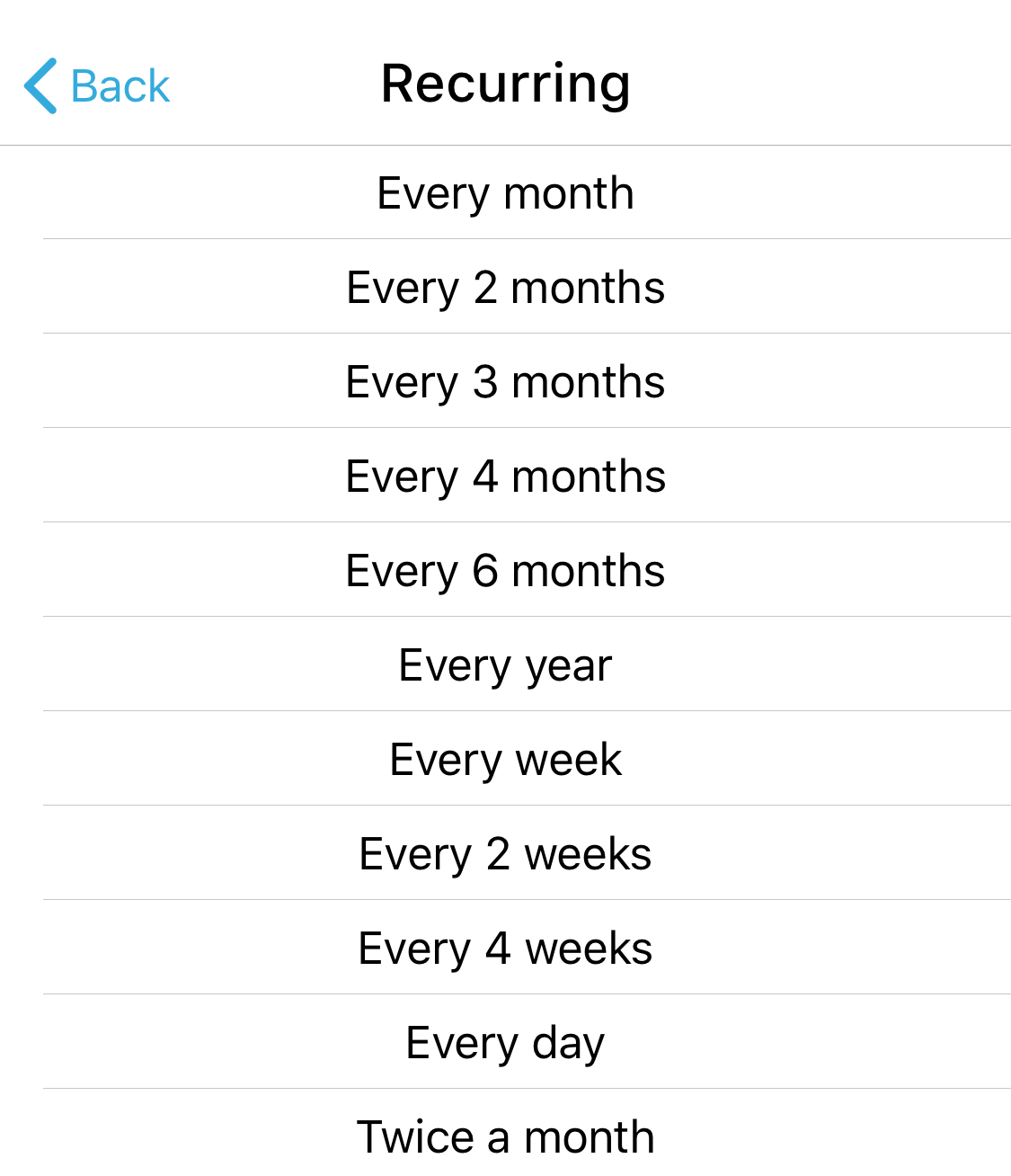Screen dimensions: 1011x1176
Task: Pick the daily recurrence entry
Action: (x=505, y=1043)
